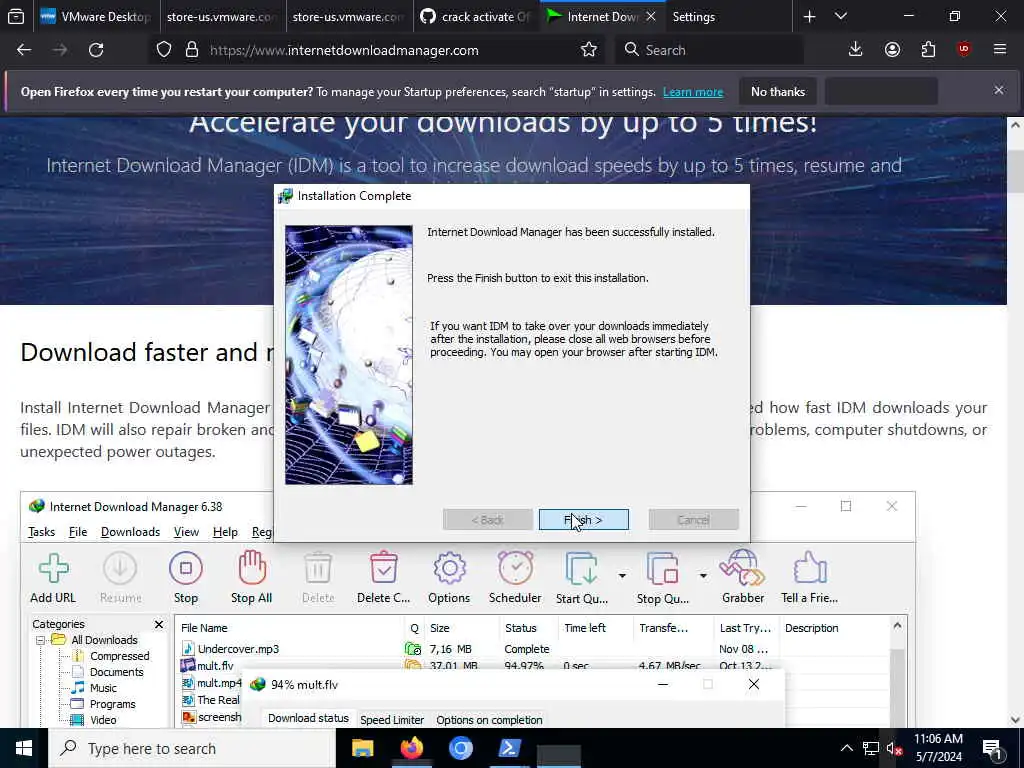Viewport: 1024px width, 768px height.
Task: Open the File menu in IDM
Action: pyautogui.click(x=78, y=532)
